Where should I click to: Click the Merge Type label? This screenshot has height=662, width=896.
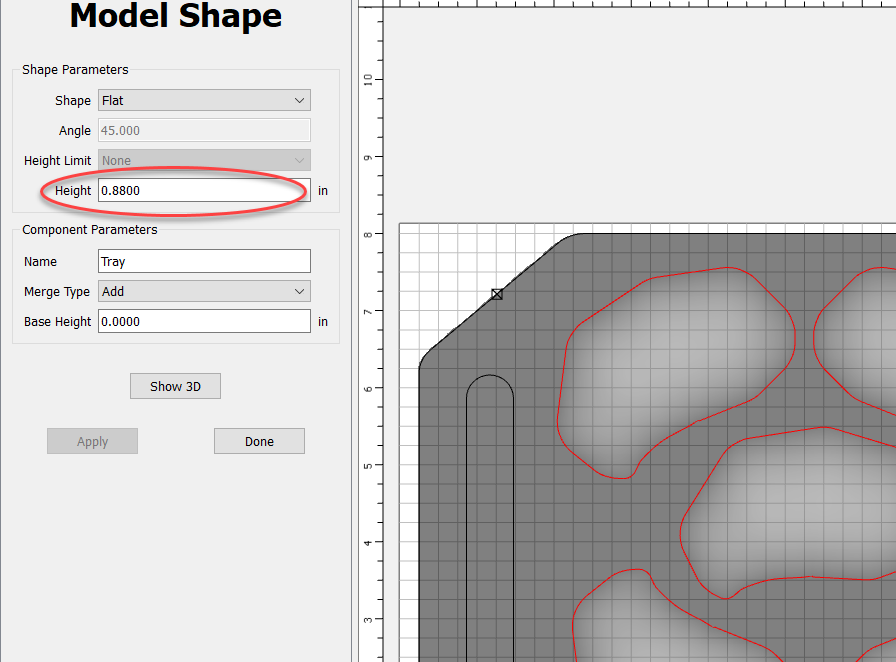coord(57,292)
